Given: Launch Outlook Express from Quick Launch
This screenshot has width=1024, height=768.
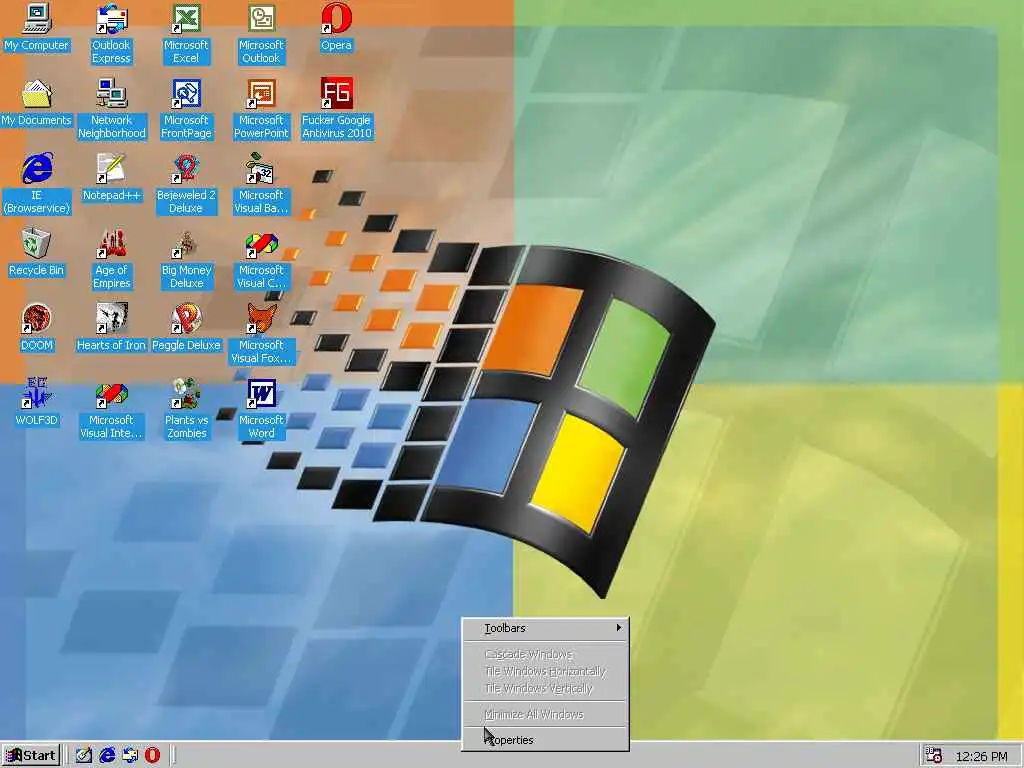Looking at the screenshot, I should pos(130,756).
